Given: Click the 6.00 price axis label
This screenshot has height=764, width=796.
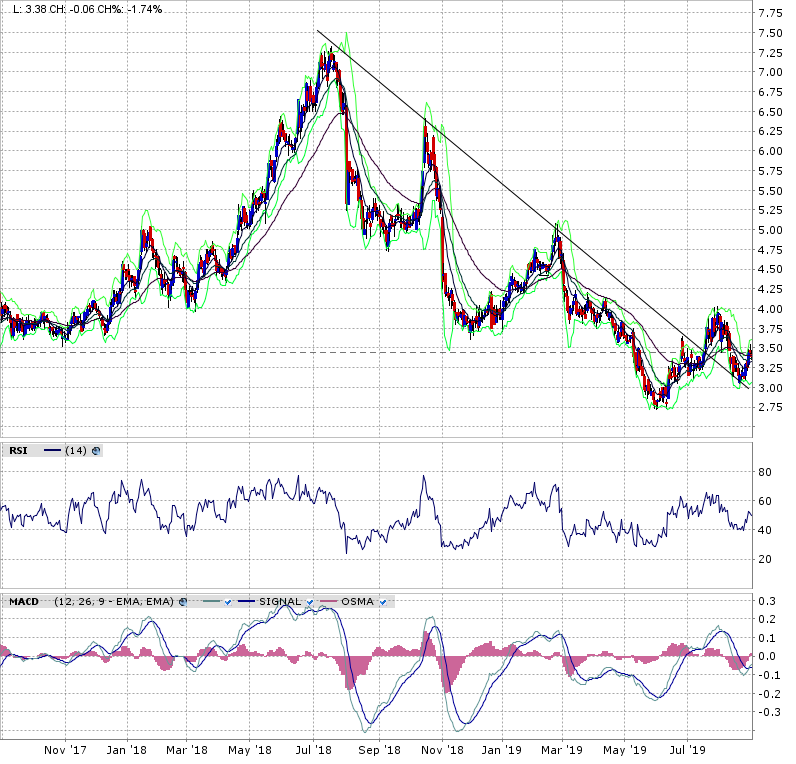Looking at the screenshot, I should 770,151.
